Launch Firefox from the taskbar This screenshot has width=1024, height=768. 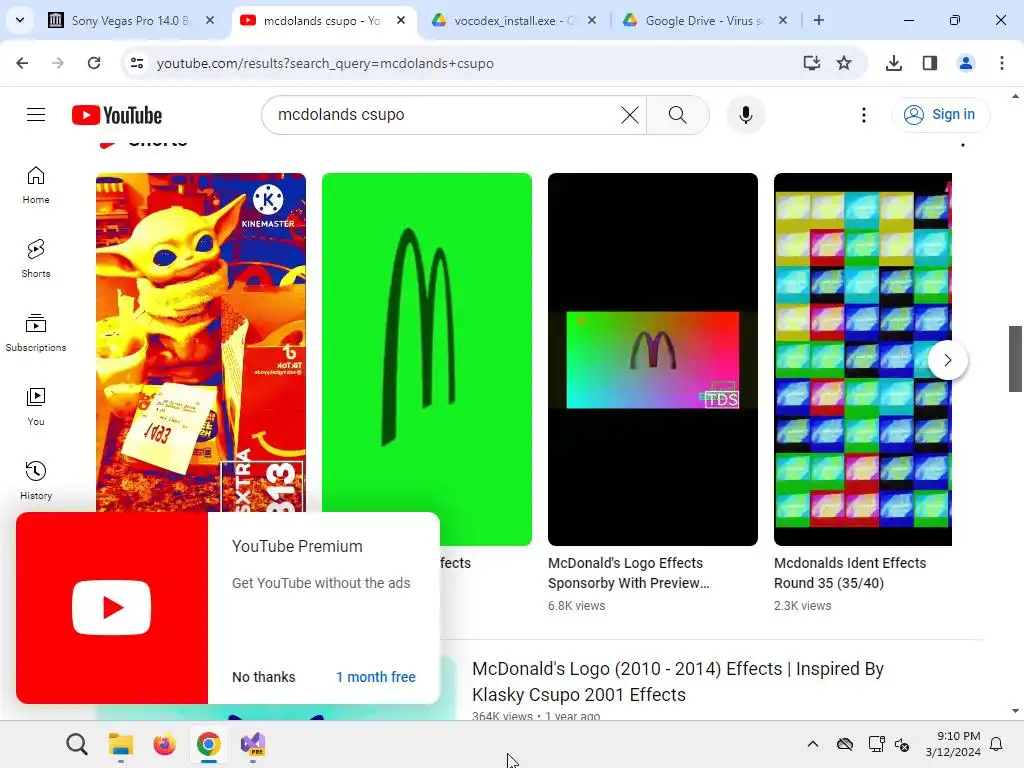165,744
